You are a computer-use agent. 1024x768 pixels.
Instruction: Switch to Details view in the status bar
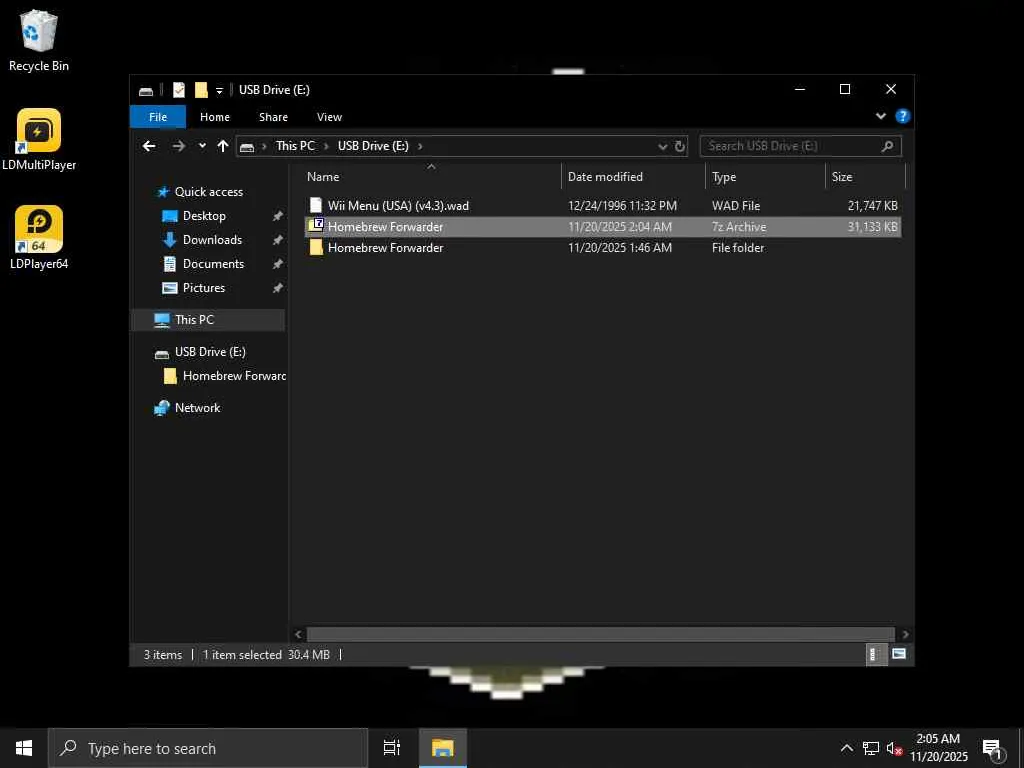(x=874, y=654)
